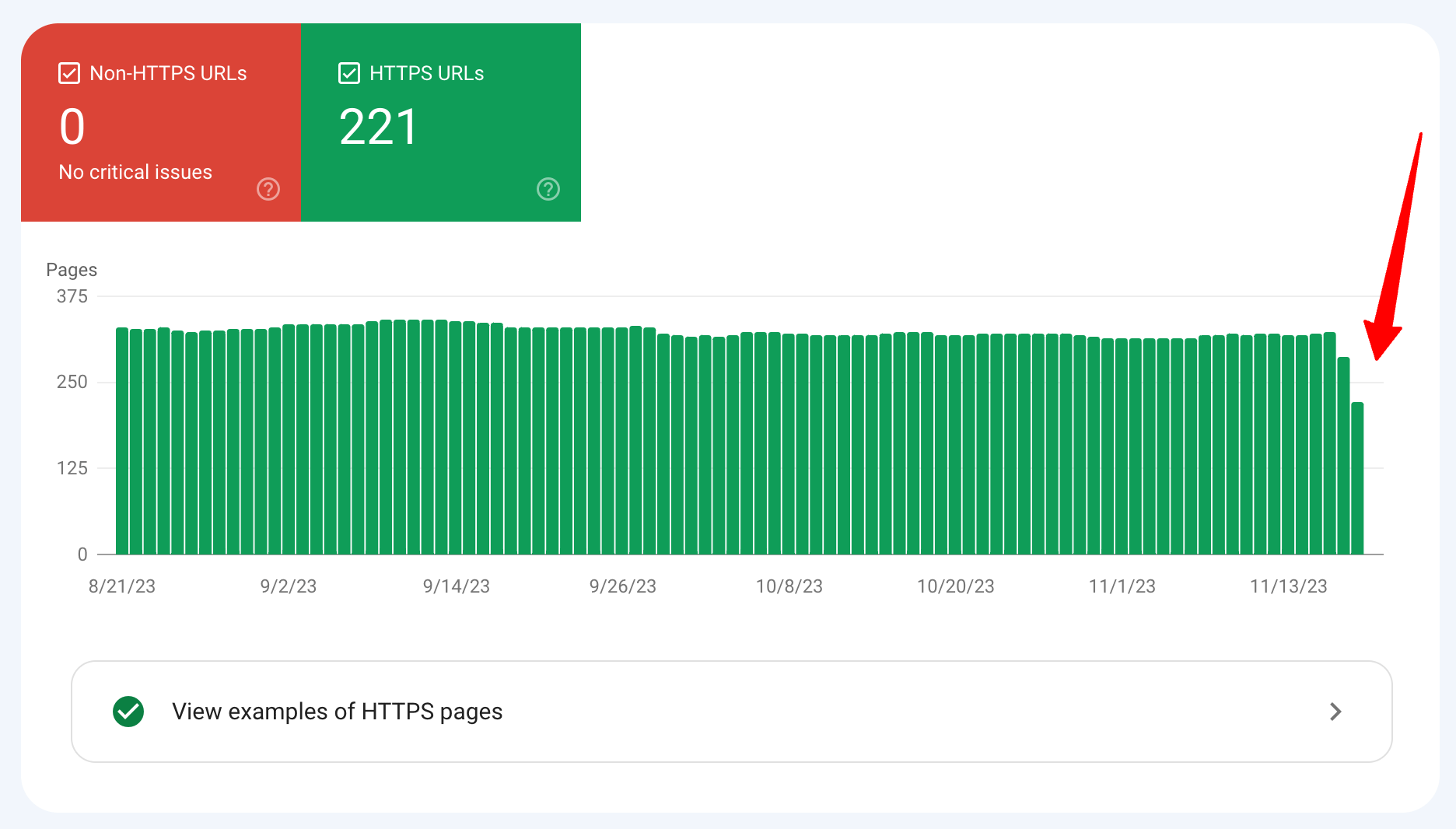Click the No critical issues text
Viewport: 1456px width, 829px height.
[x=135, y=172]
